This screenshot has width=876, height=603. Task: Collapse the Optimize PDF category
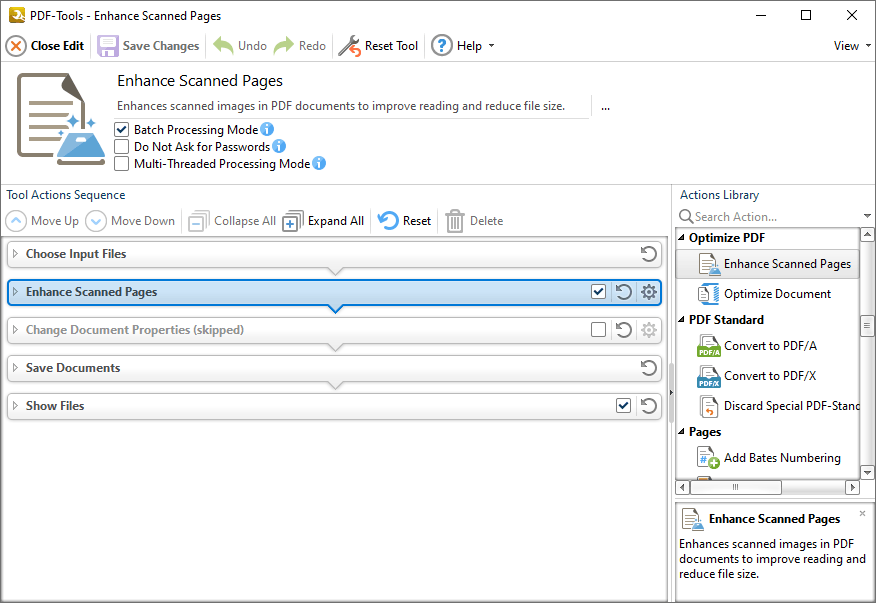click(681, 237)
